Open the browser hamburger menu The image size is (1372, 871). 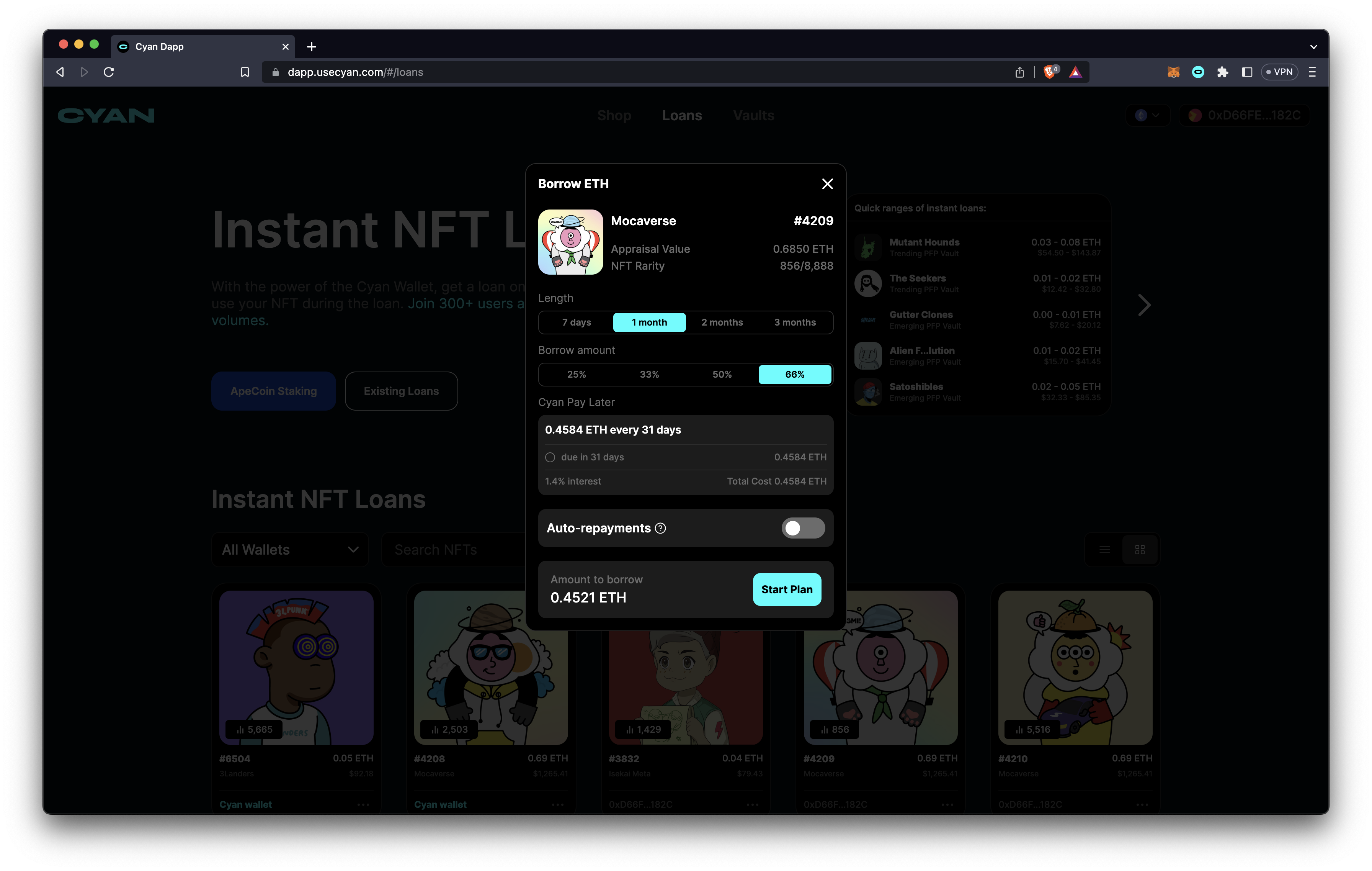click(x=1312, y=72)
